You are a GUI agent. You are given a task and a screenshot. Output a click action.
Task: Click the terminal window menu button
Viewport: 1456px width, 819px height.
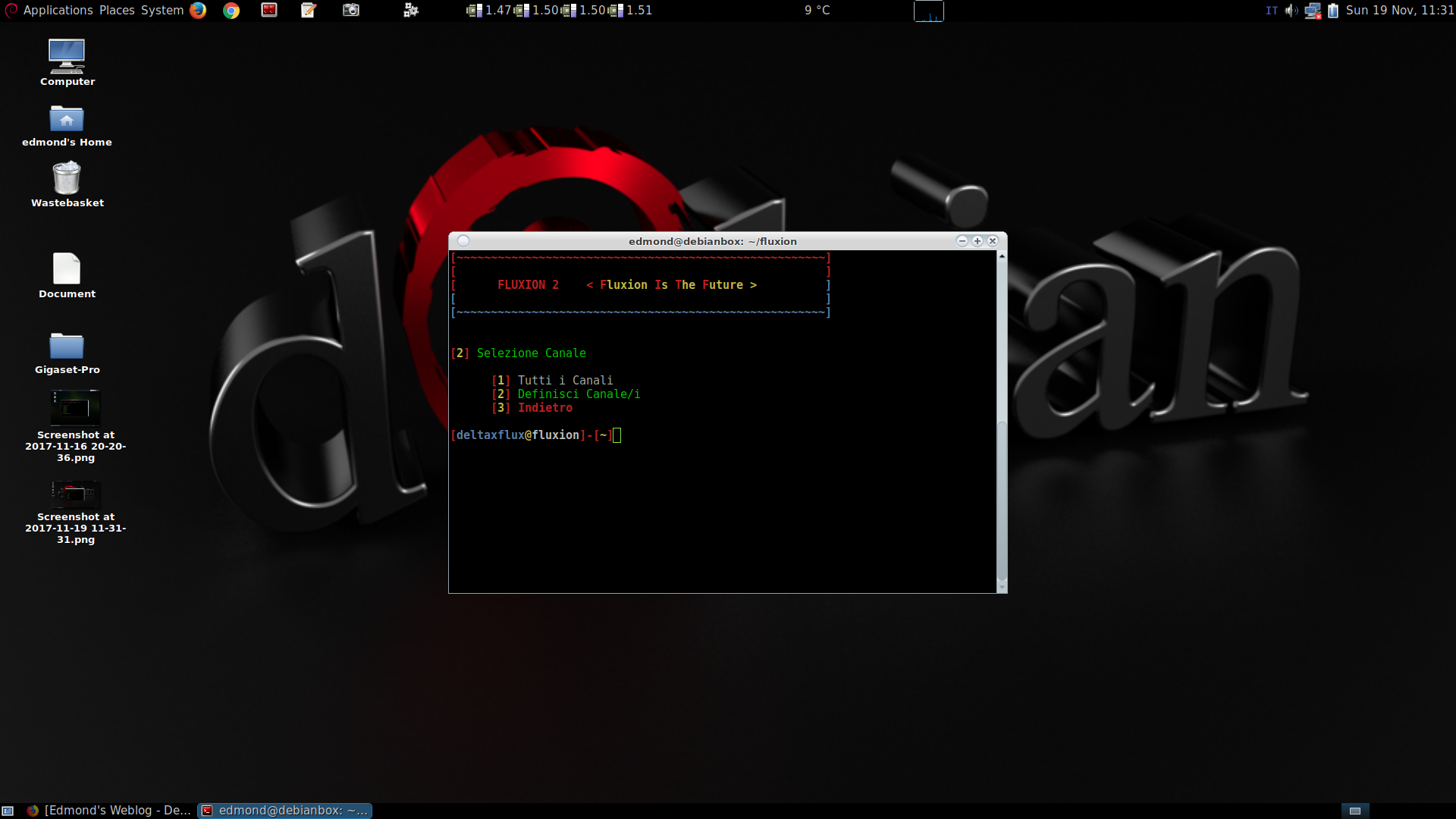[x=463, y=241]
